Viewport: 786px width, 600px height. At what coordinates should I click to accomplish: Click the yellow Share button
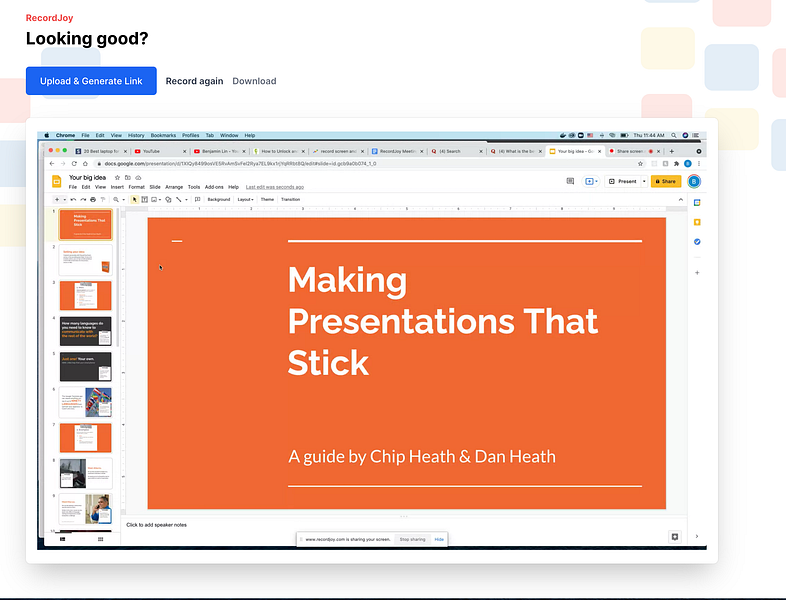666,181
